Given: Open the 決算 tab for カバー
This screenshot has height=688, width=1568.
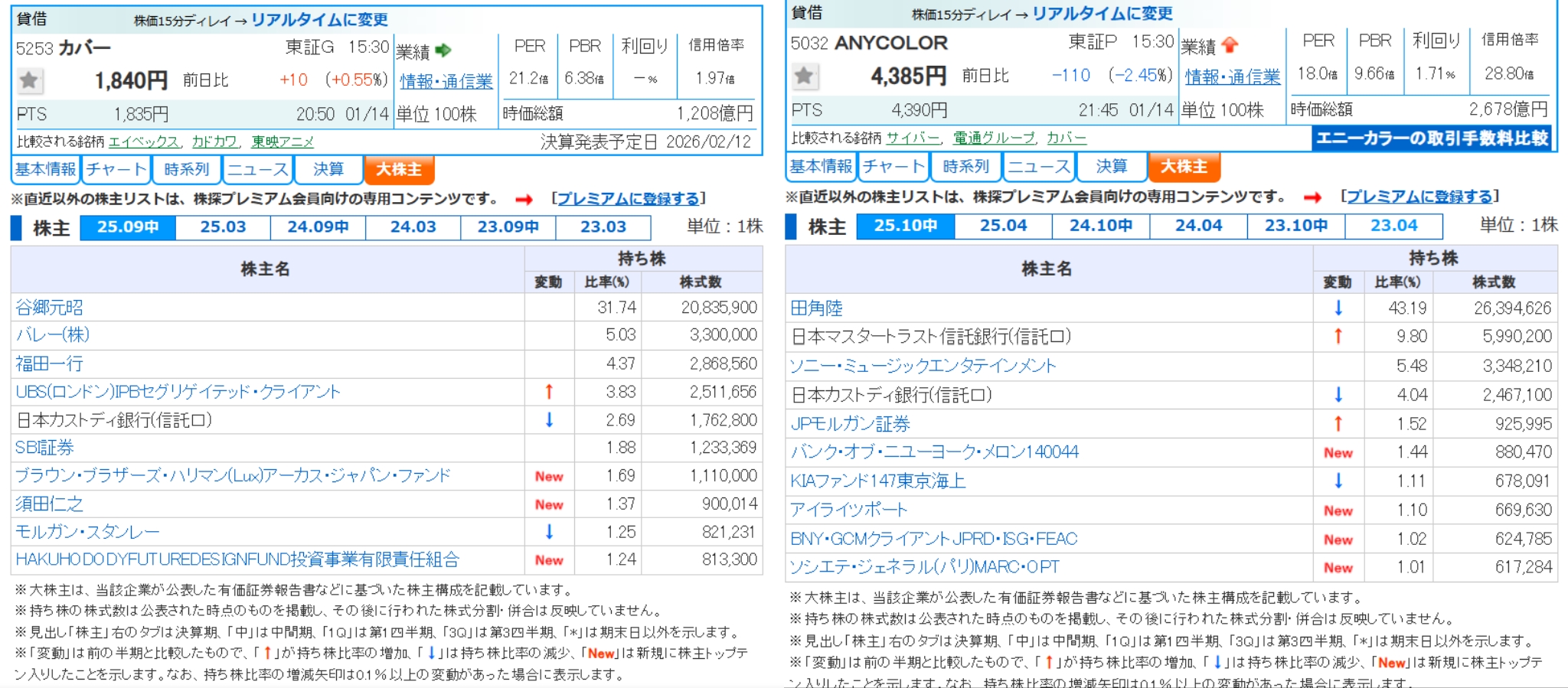Looking at the screenshot, I should tap(328, 169).
